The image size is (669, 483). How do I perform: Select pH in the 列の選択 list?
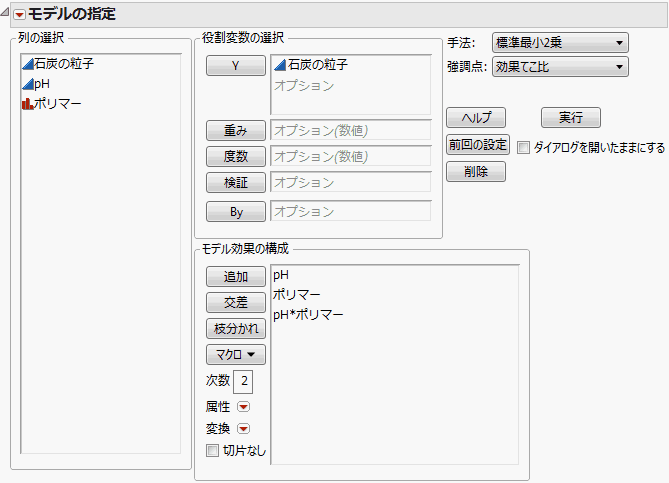click(x=42, y=84)
